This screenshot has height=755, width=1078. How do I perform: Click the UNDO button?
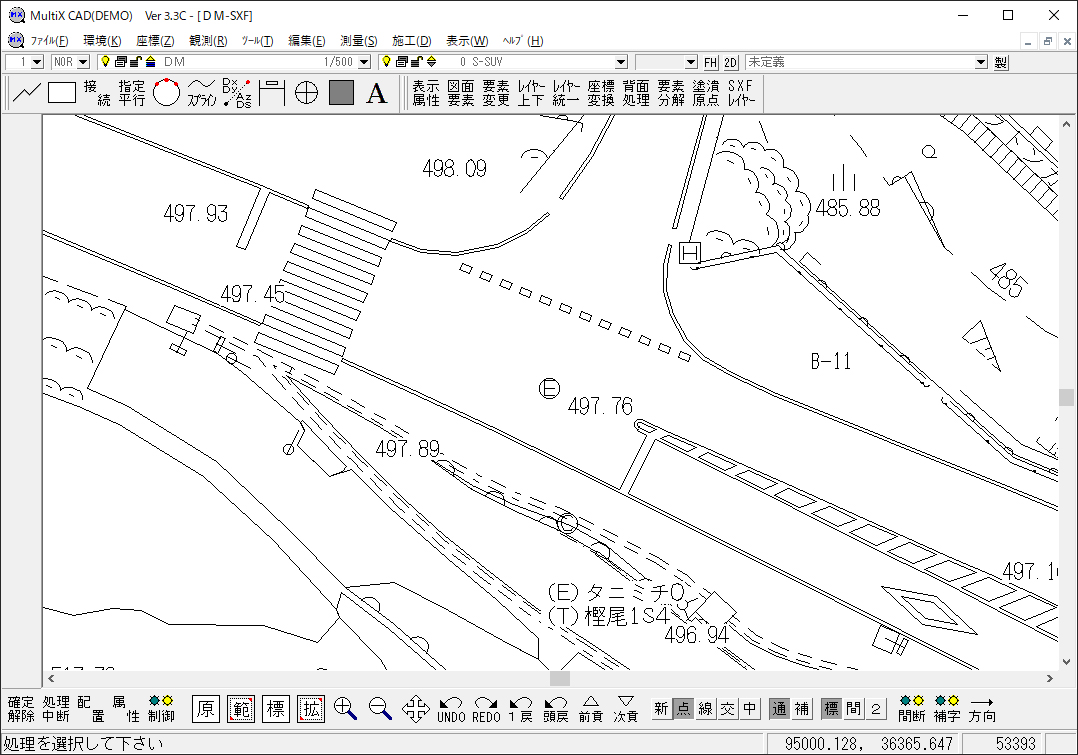click(x=452, y=709)
